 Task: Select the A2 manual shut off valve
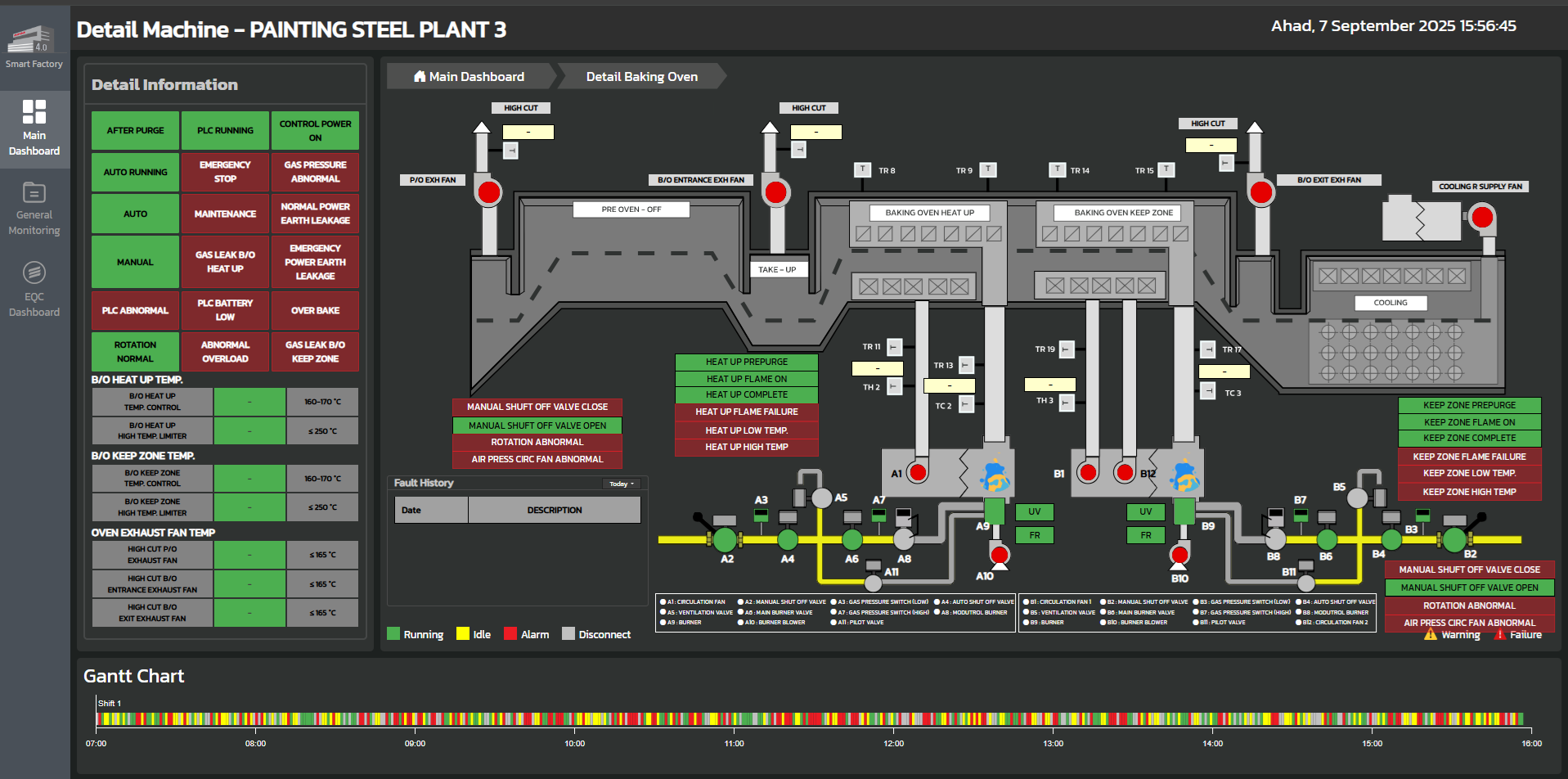725,539
